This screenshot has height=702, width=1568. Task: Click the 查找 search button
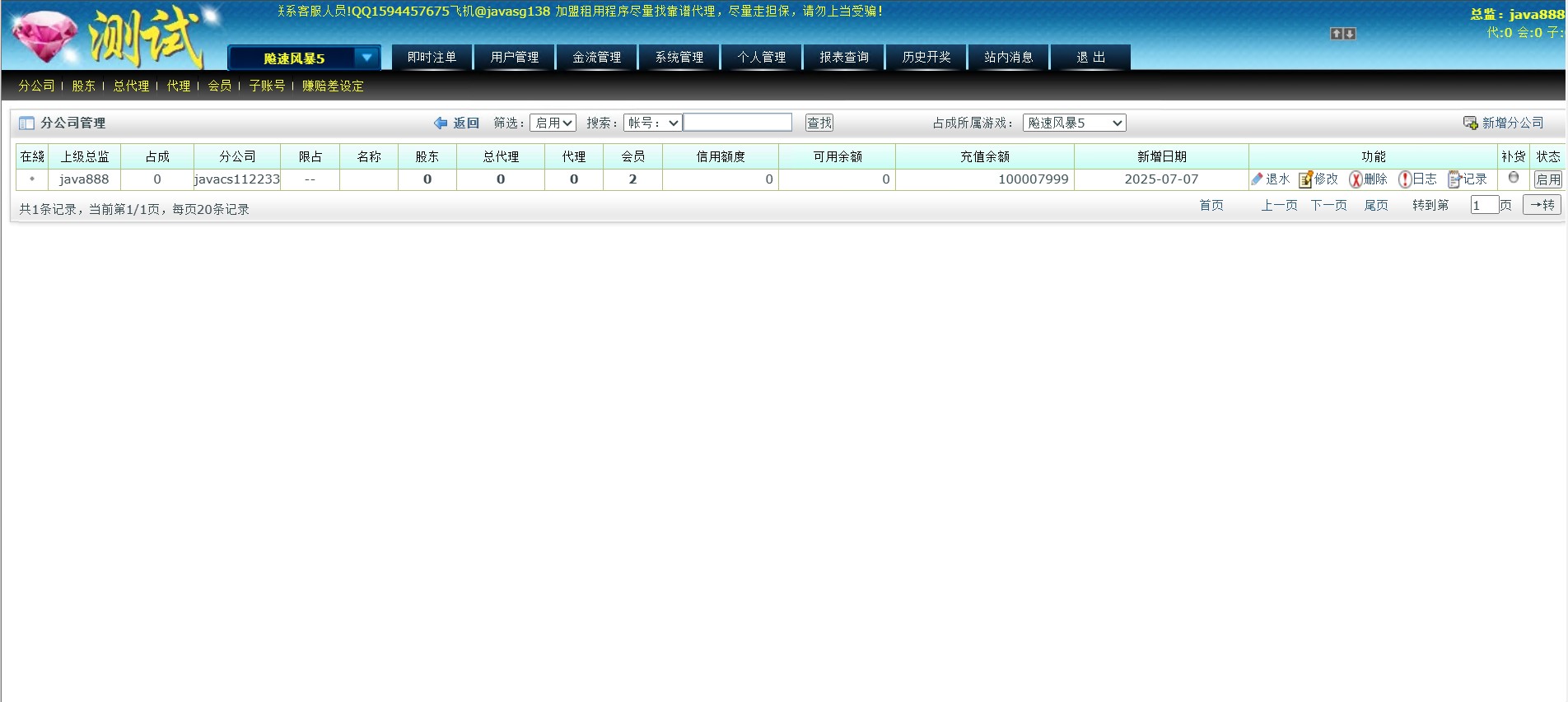pyautogui.click(x=819, y=123)
